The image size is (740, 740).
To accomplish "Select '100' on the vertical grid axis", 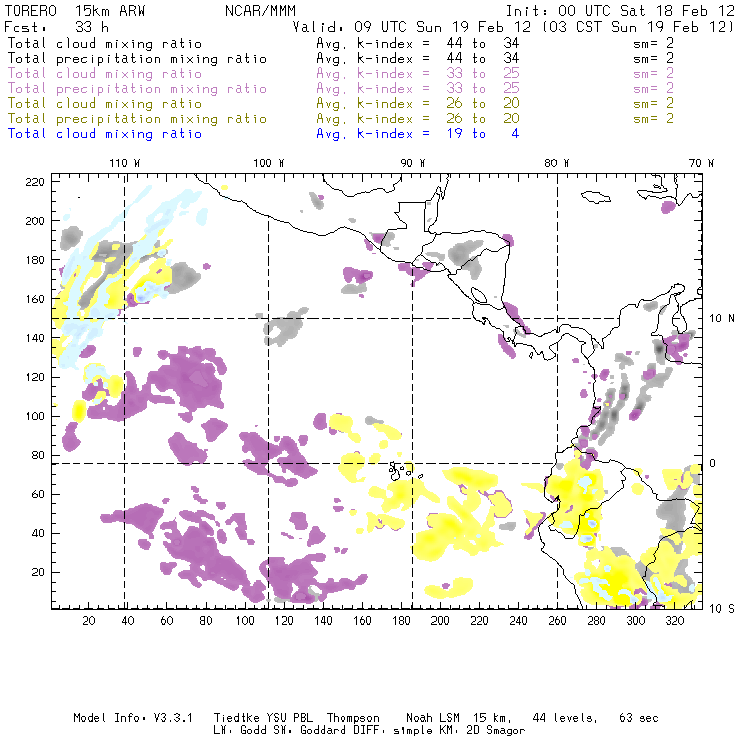I will [x=35, y=416].
